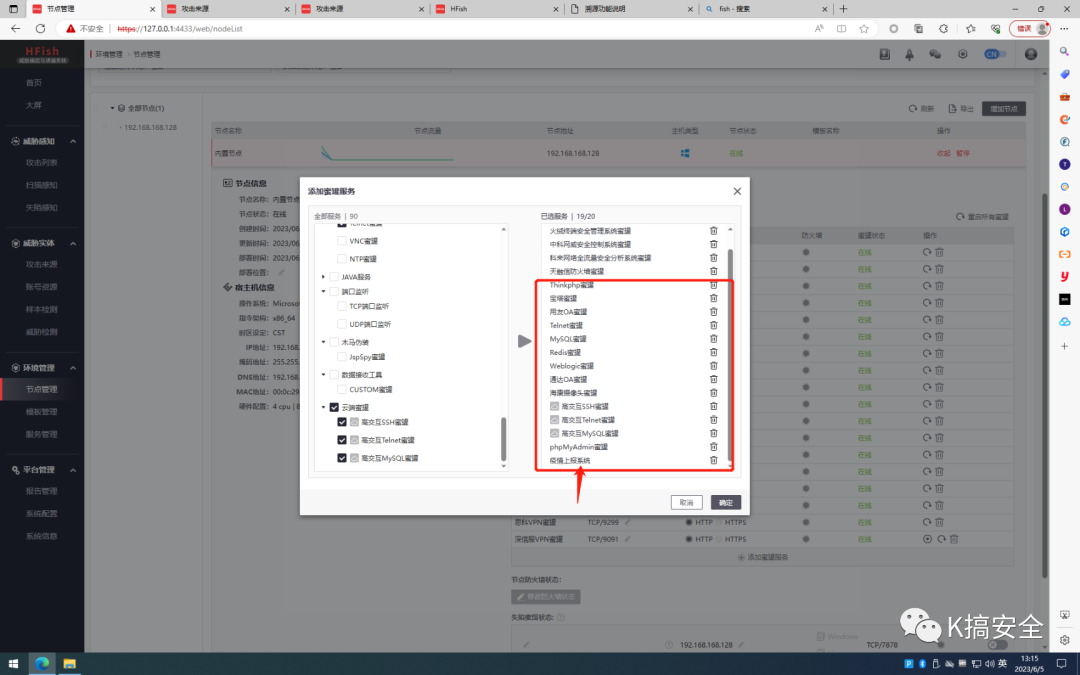Uncheck the 高交互MySQL蜜罐 checkbox

click(342, 458)
